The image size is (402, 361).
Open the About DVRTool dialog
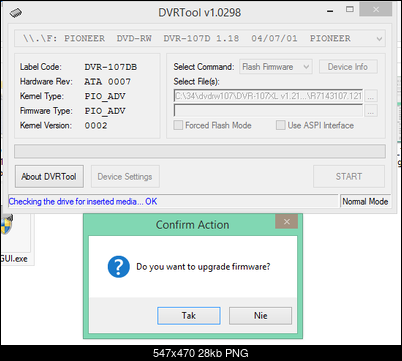tap(49, 176)
